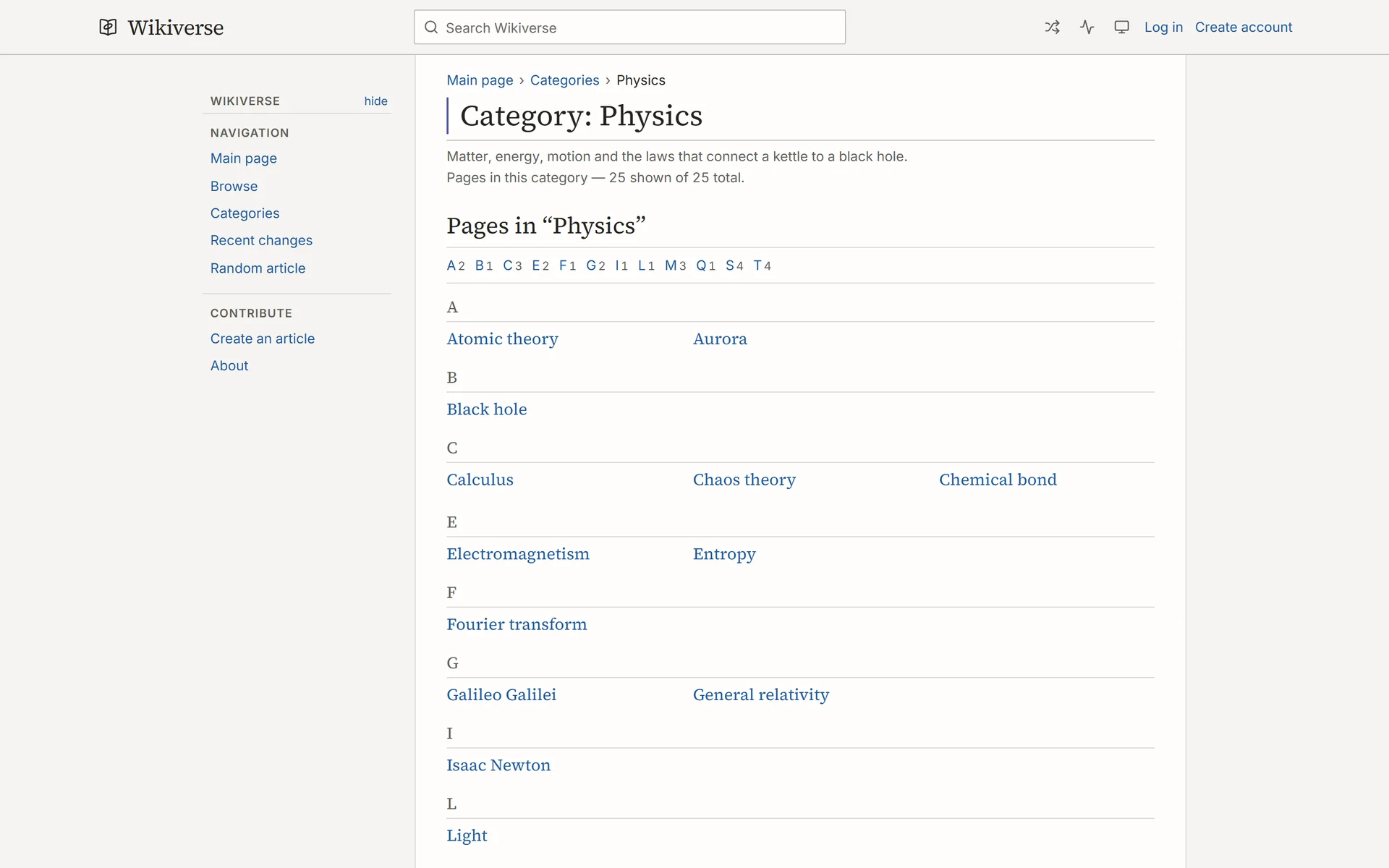Click the random article shuffle icon
The width and height of the screenshot is (1389, 868).
coord(1052,27)
